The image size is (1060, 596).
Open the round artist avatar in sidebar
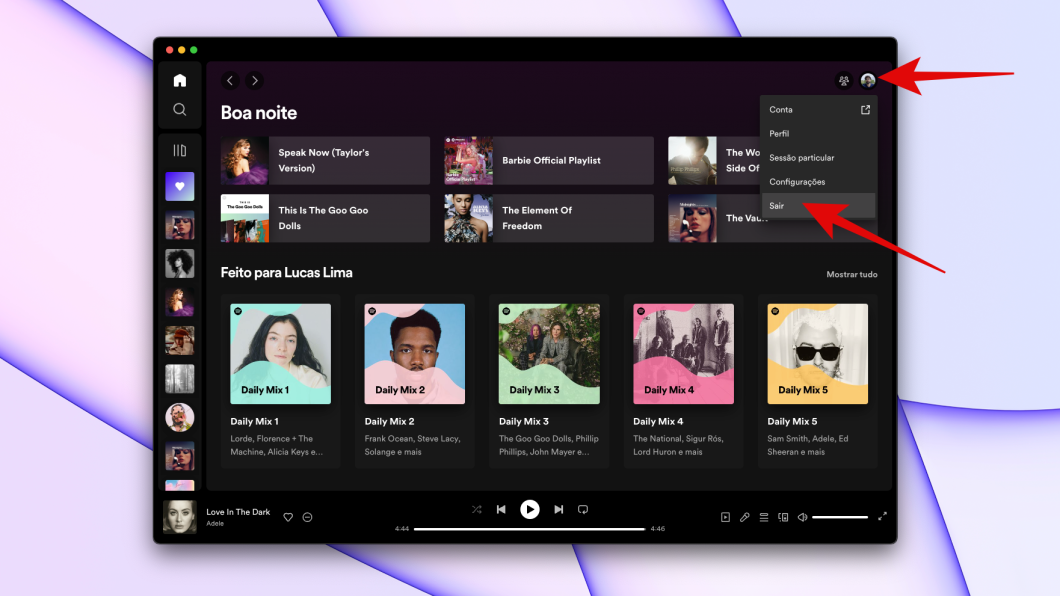[180, 418]
